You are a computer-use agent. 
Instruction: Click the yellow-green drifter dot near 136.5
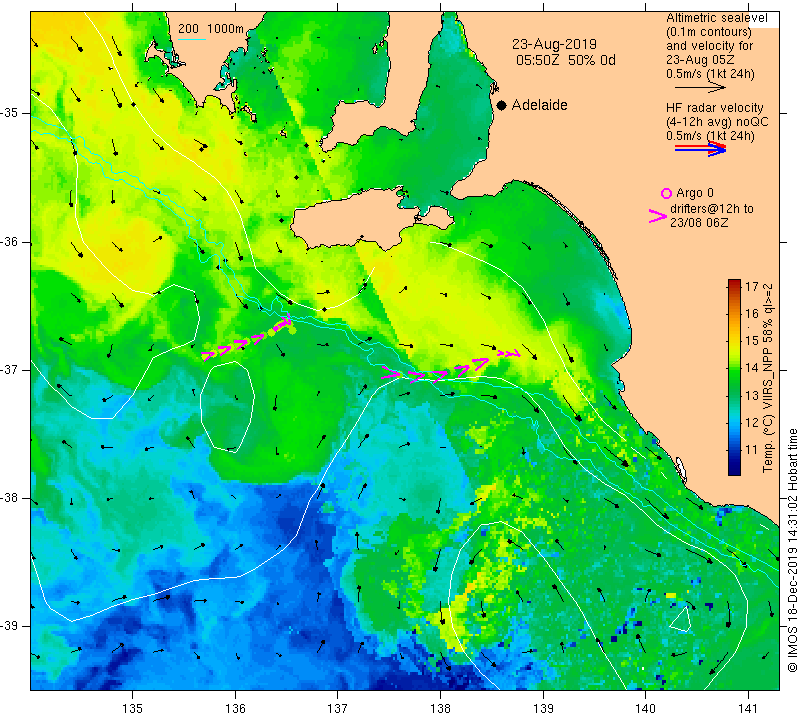pos(292,330)
